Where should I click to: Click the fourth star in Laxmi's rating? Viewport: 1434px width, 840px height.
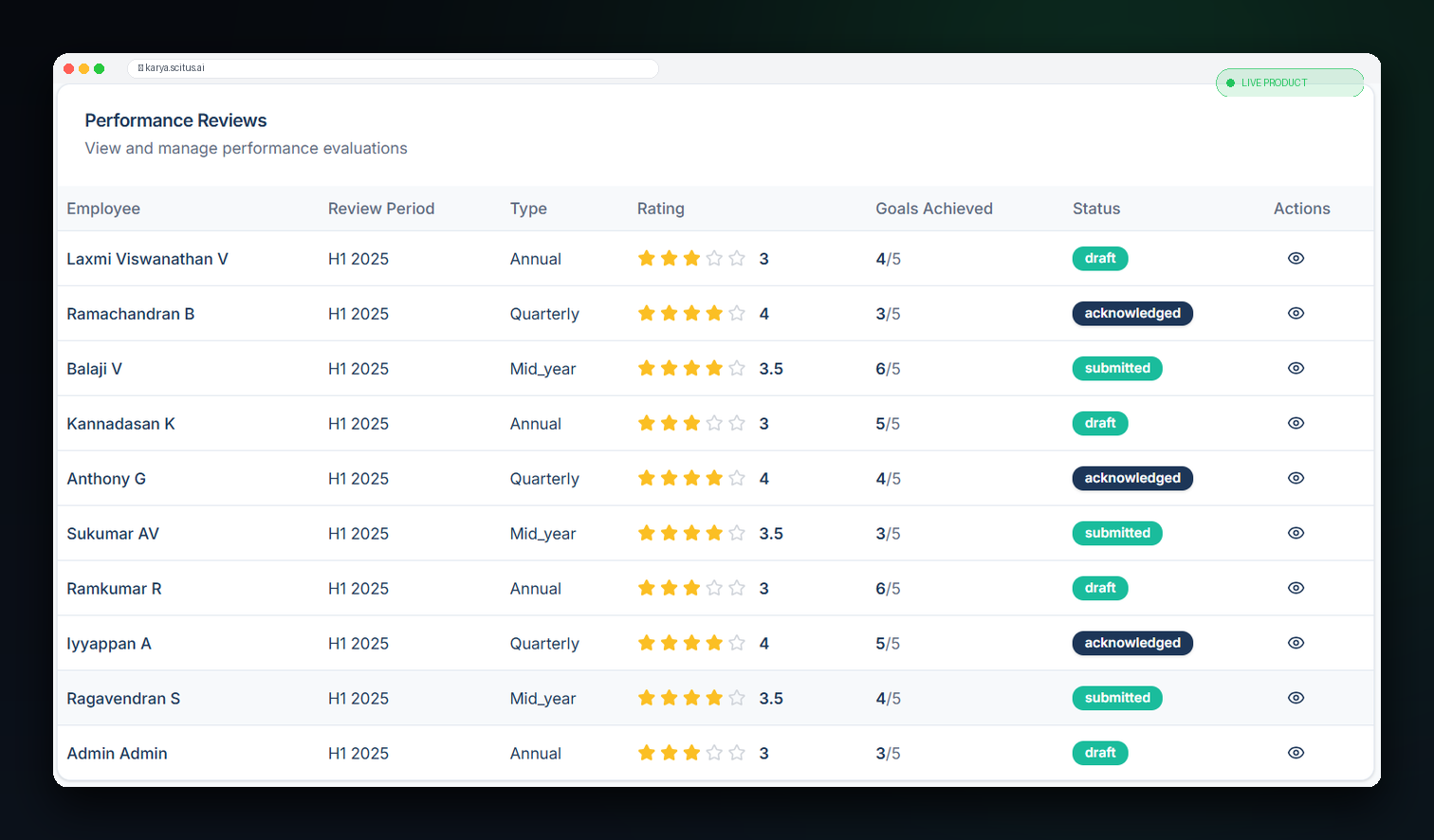coord(714,258)
